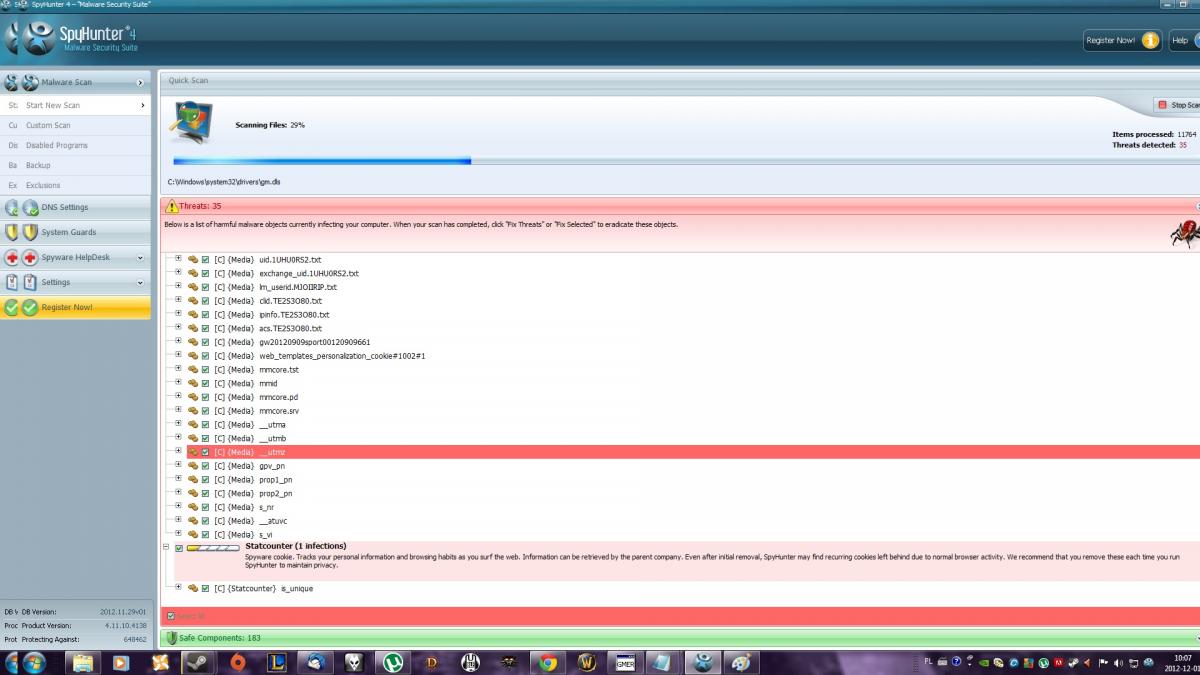The height and width of the screenshot is (675, 1200).
Task: Click the SpyHunter taskbar icon
Action: pos(703,661)
